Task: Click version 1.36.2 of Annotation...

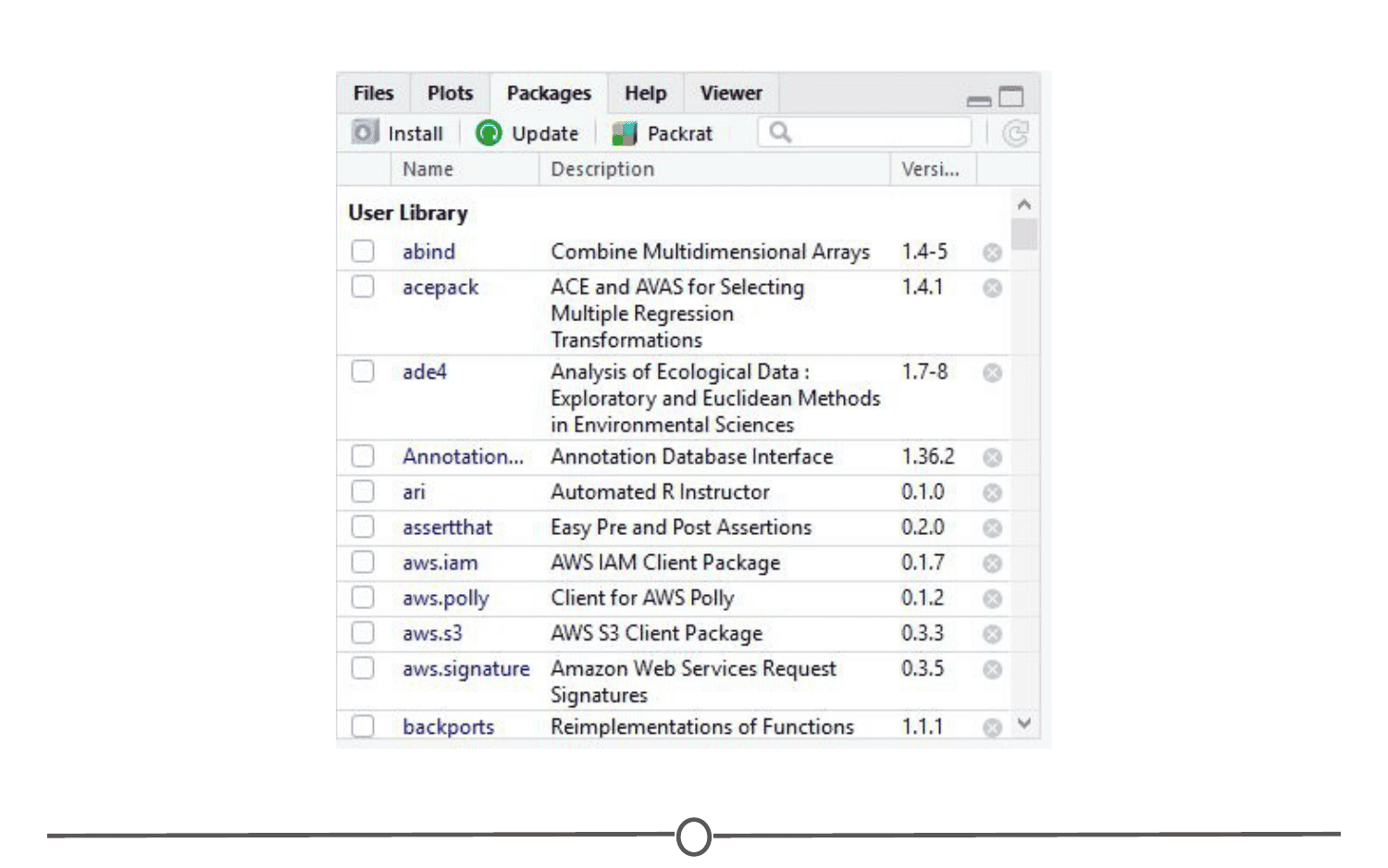Action: point(928,456)
